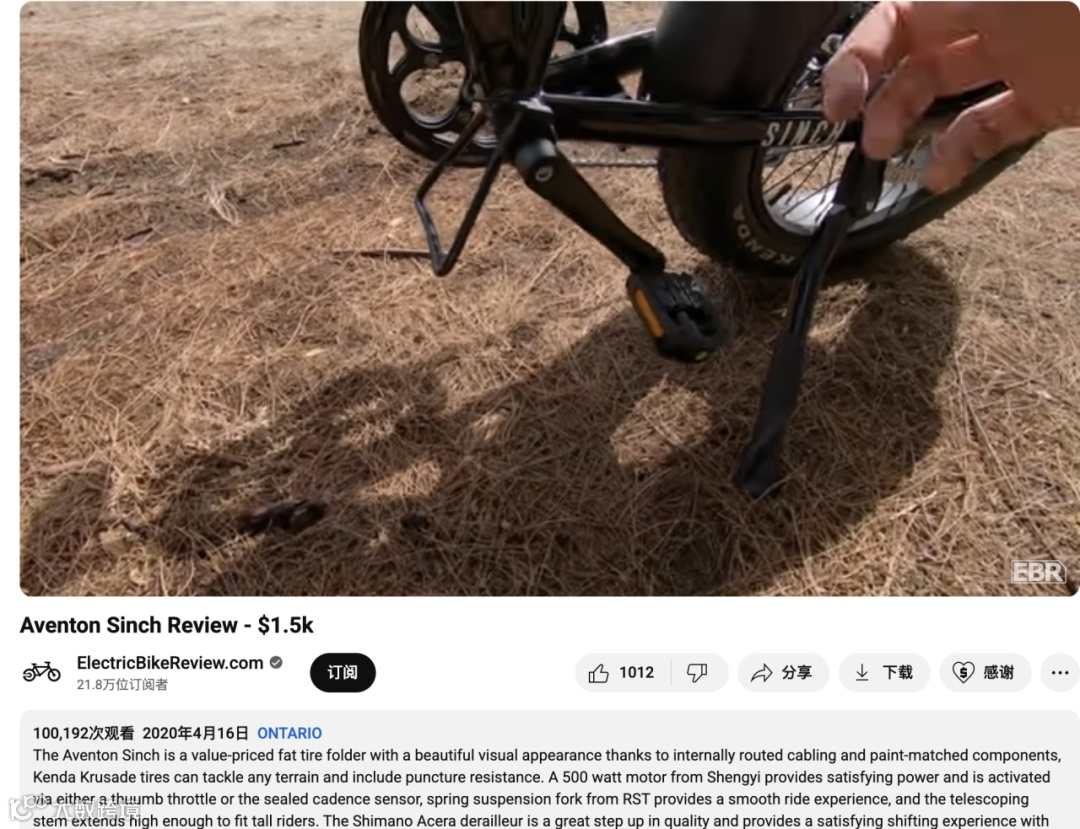The width and height of the screenshot is (1080, 829).
Task: Click the ONTARIO location link
Action: (x=289, y=733)
